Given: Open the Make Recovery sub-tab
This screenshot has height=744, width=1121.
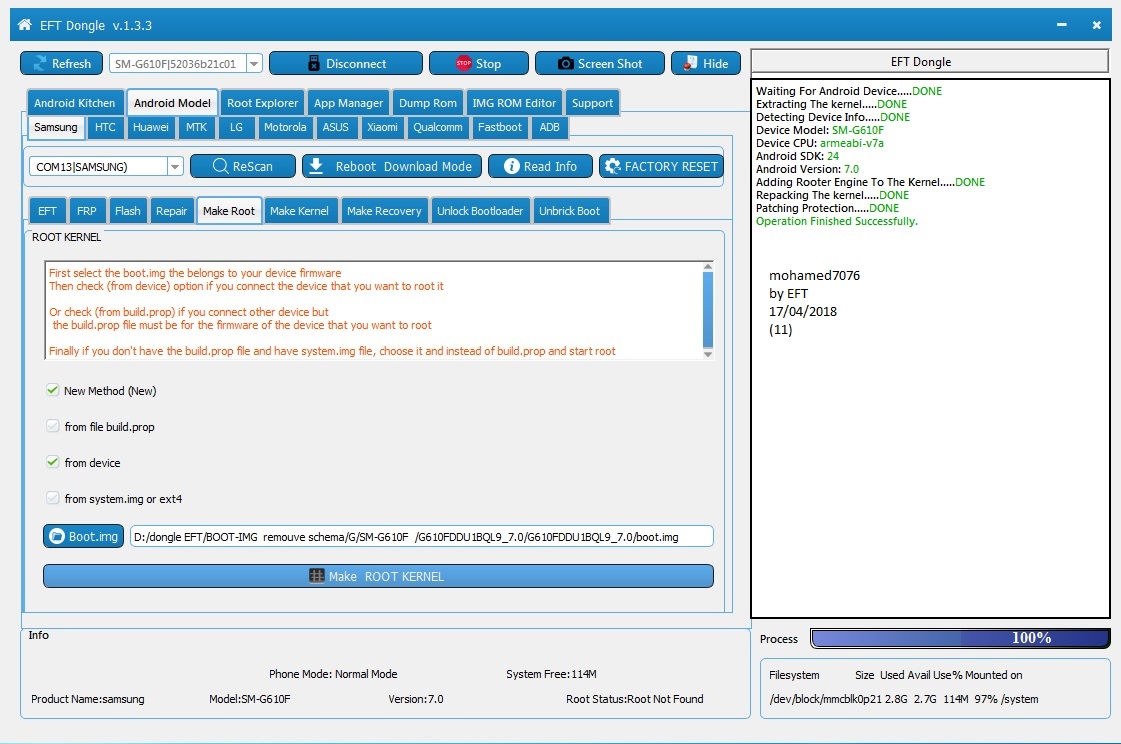Looking at the screenshot, I should (384, 211).
